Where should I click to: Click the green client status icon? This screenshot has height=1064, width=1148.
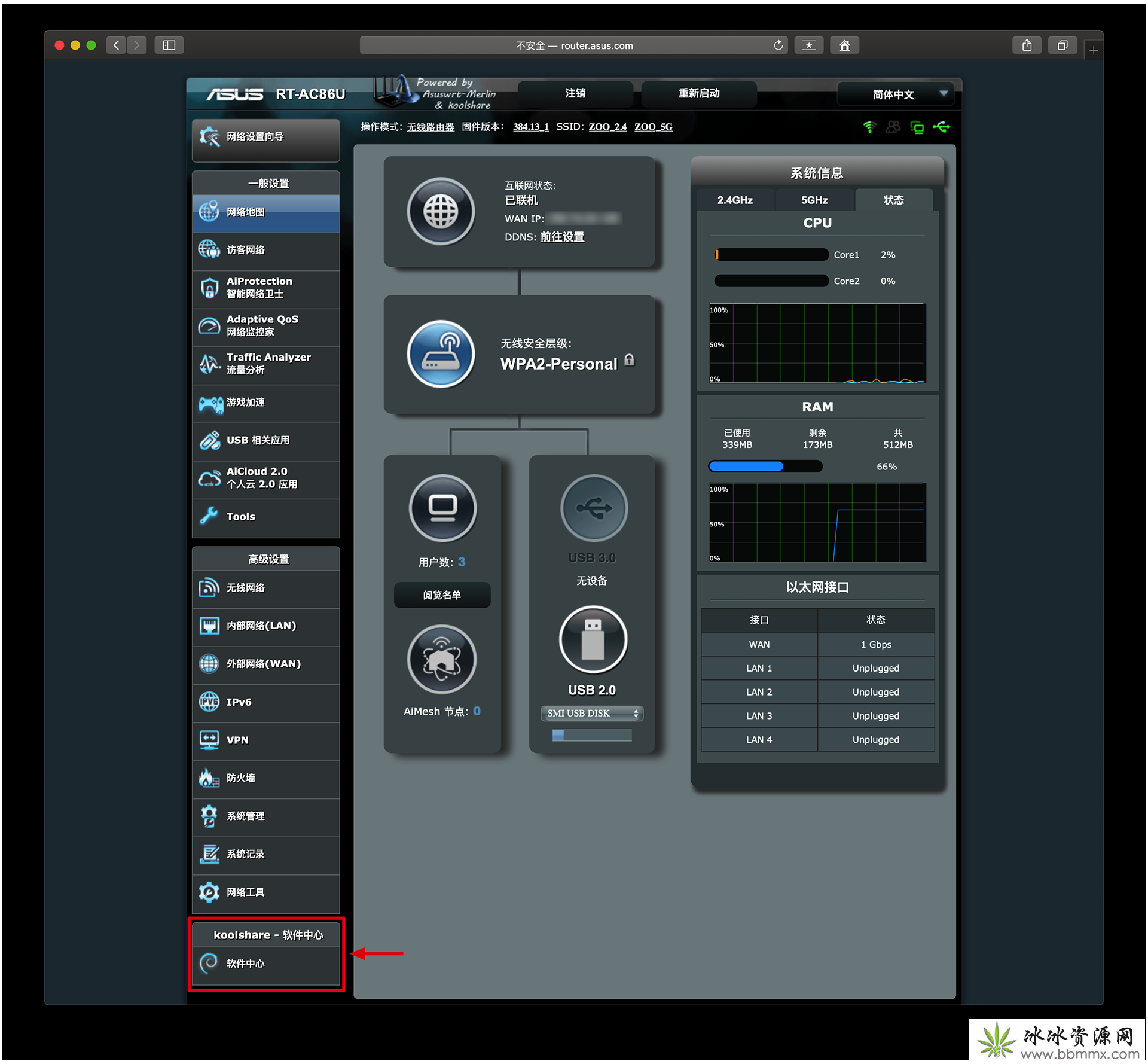coord(917,127)
